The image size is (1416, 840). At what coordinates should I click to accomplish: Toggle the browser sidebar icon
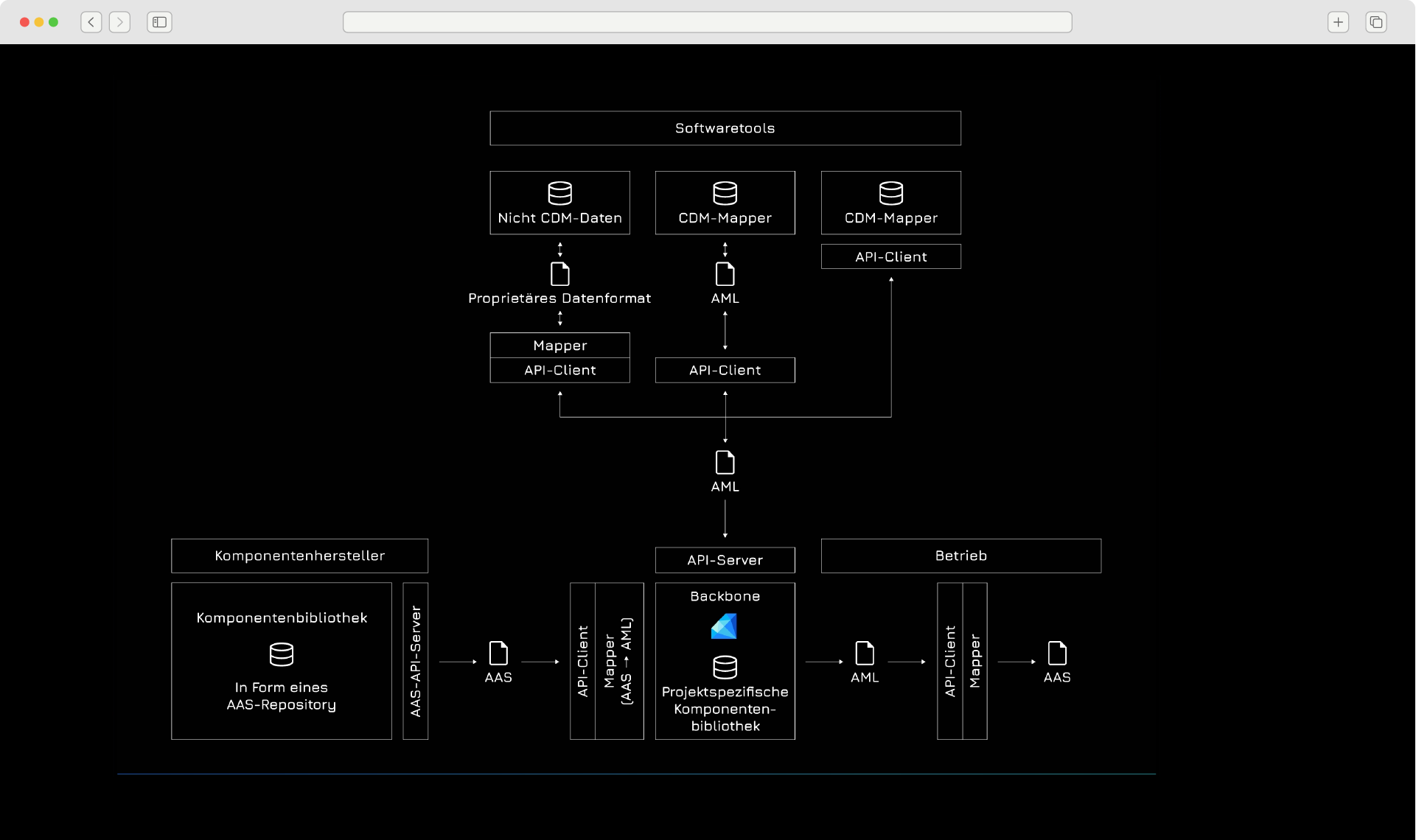pyautogui.click(x=159, y=22)
